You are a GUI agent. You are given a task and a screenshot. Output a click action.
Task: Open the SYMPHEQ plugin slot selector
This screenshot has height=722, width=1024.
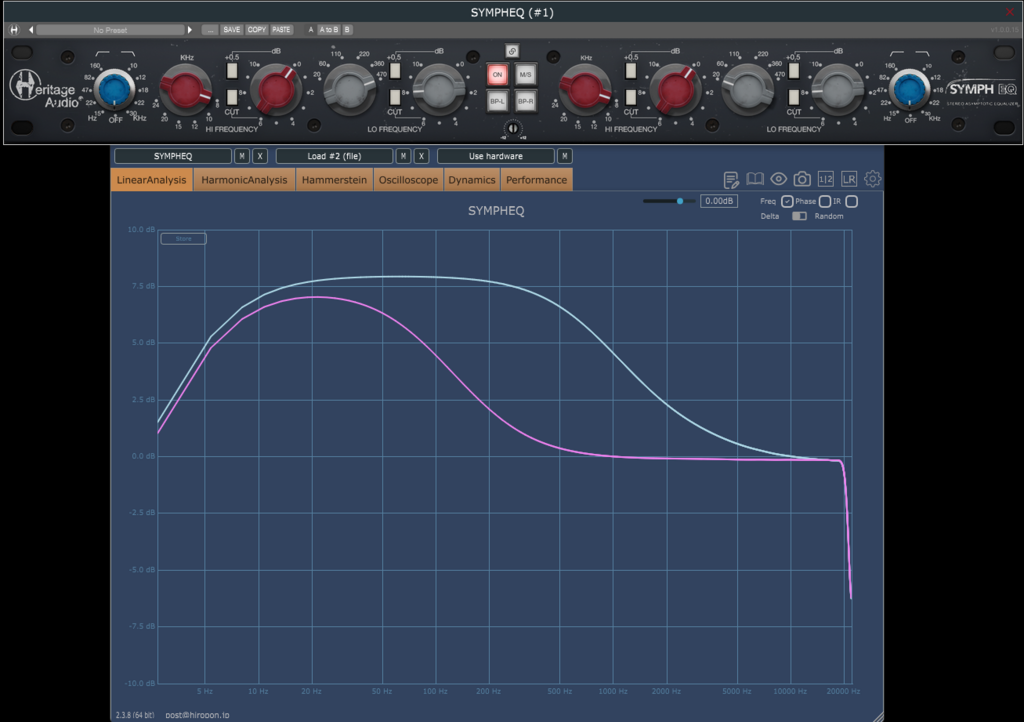point(173,156)
